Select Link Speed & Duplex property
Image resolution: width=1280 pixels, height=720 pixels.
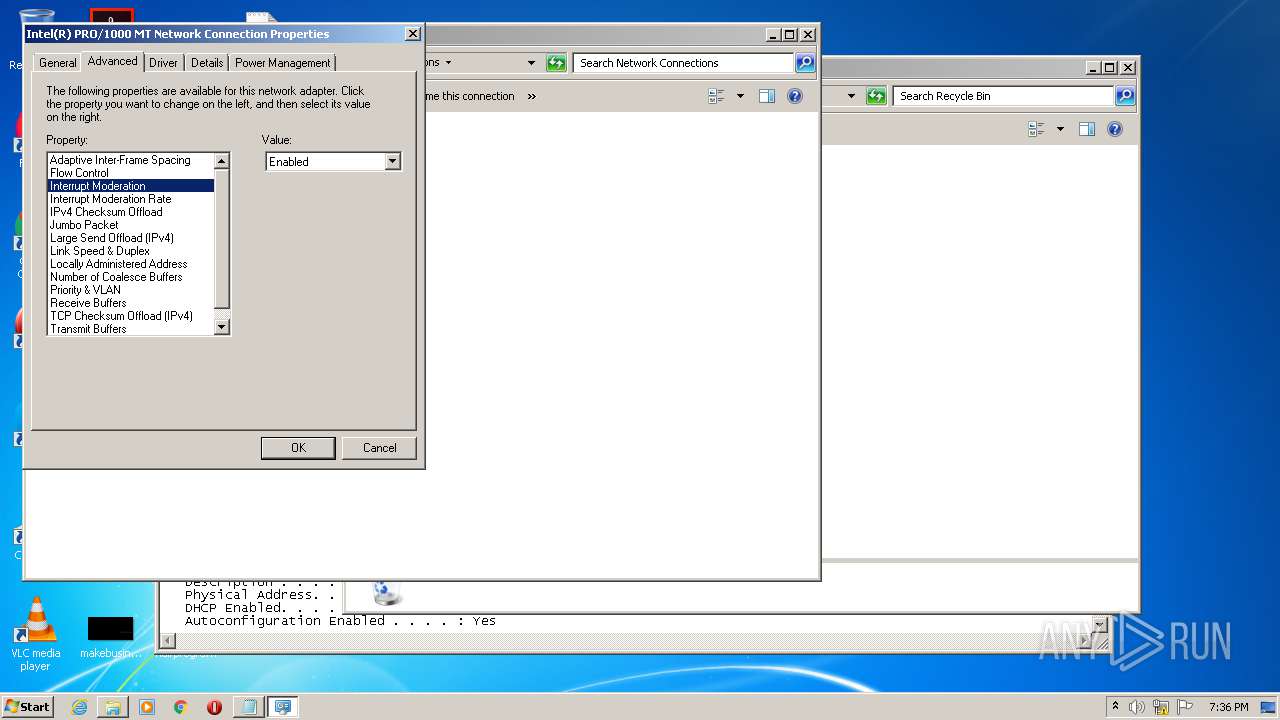coord(130,251)
